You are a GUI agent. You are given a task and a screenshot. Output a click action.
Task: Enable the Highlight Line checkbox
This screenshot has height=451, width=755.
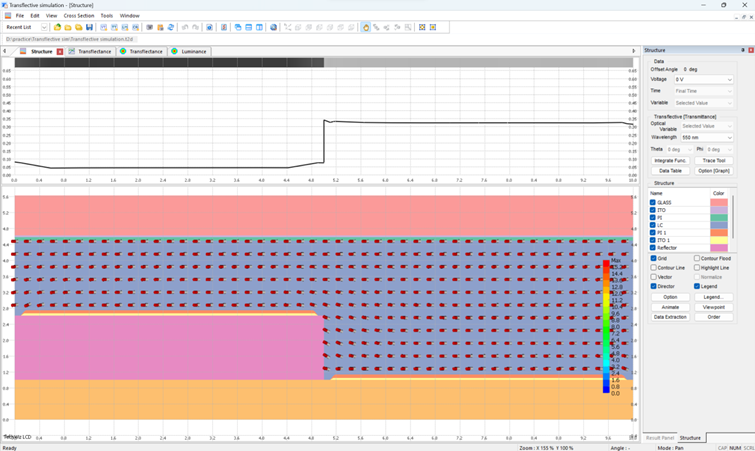697,268
